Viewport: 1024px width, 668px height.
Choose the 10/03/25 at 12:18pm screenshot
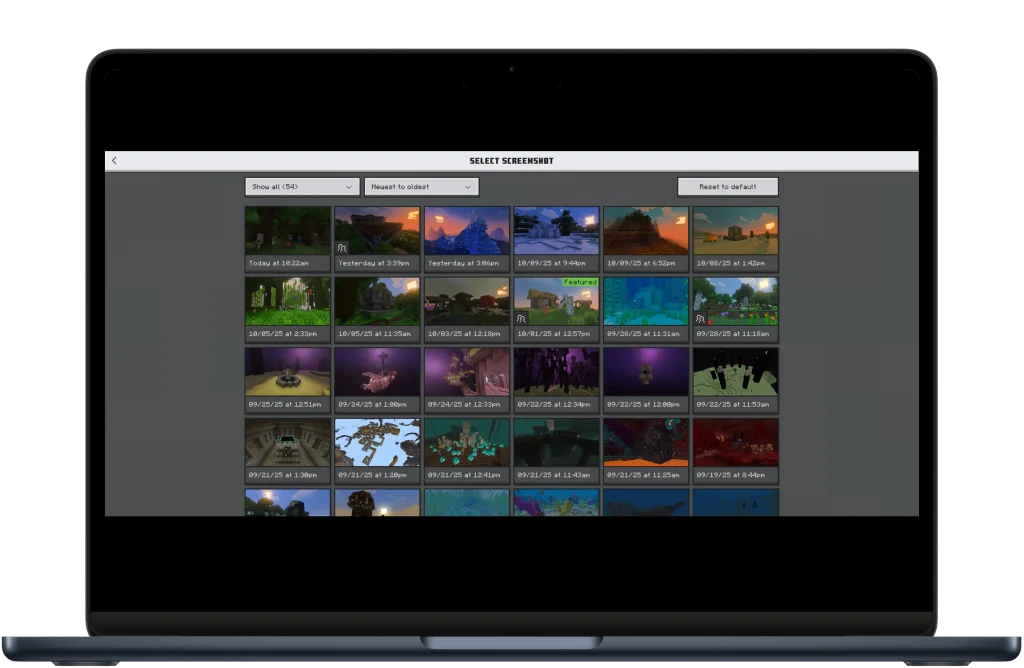(x=467, y=310)
